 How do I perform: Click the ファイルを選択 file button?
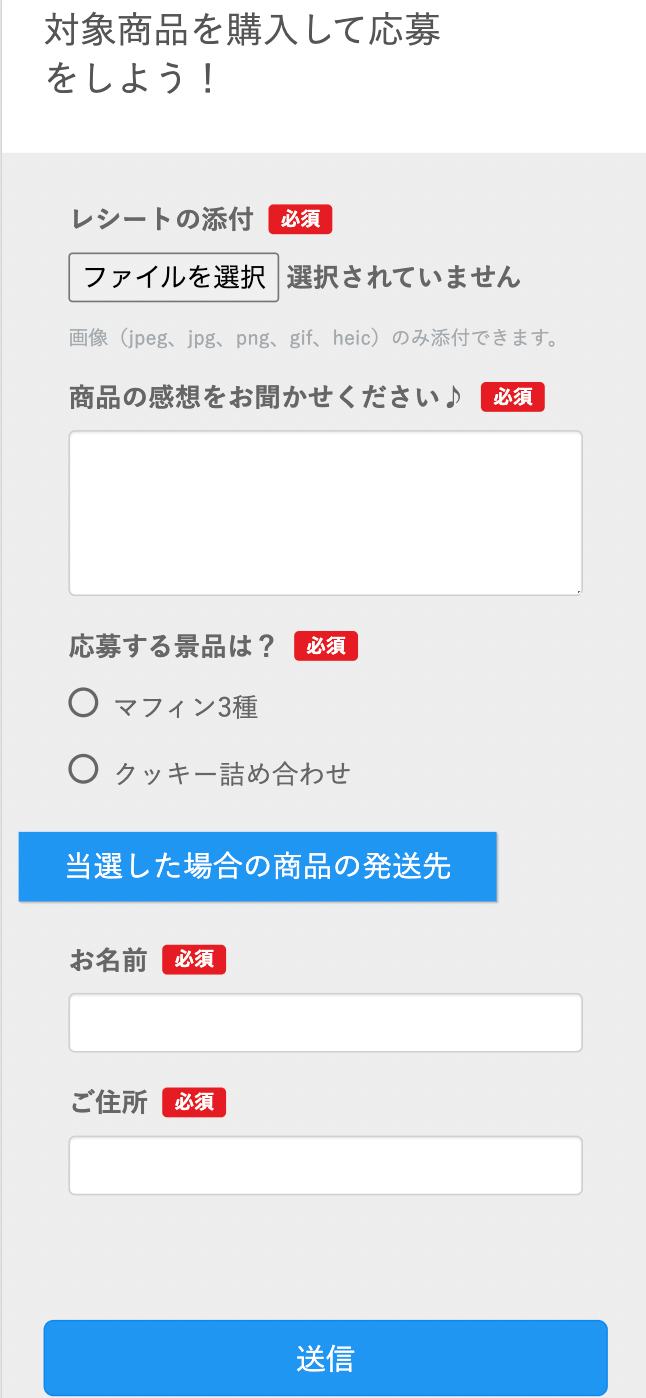point(173,277)
